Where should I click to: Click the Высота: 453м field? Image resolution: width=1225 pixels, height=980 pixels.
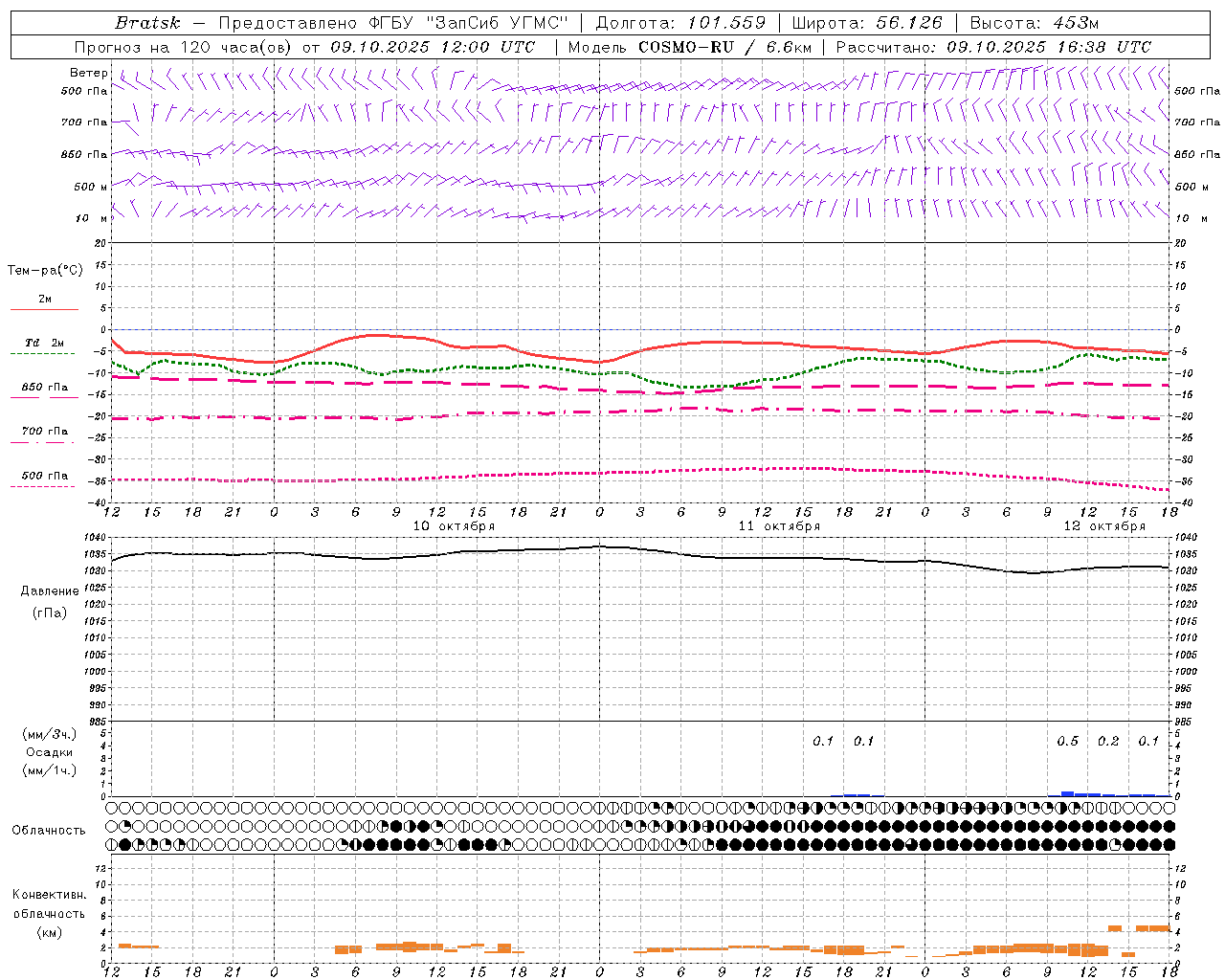tap(1035, 23)
